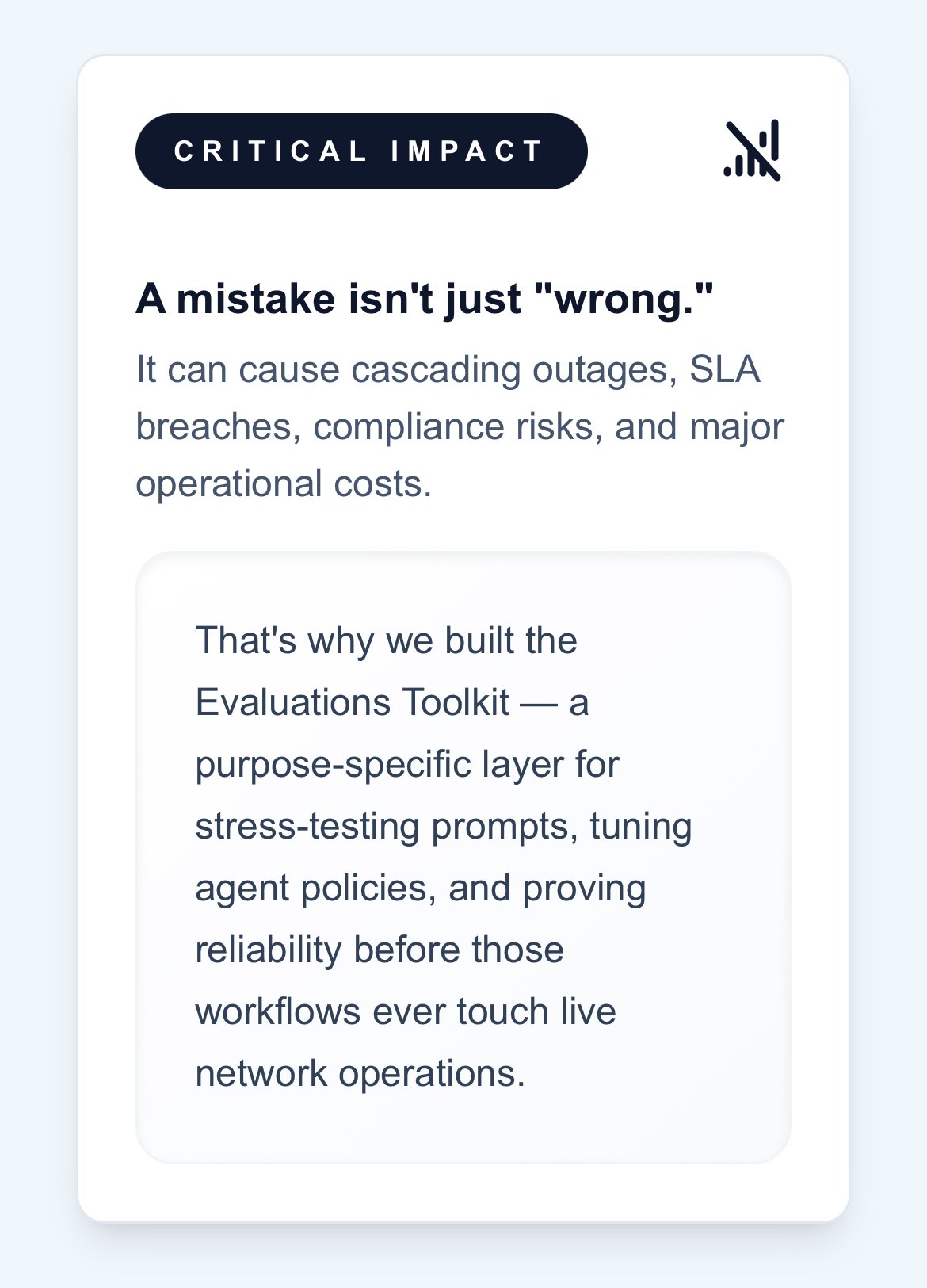Click the crossed-out signal bars icon

point(752,151)
